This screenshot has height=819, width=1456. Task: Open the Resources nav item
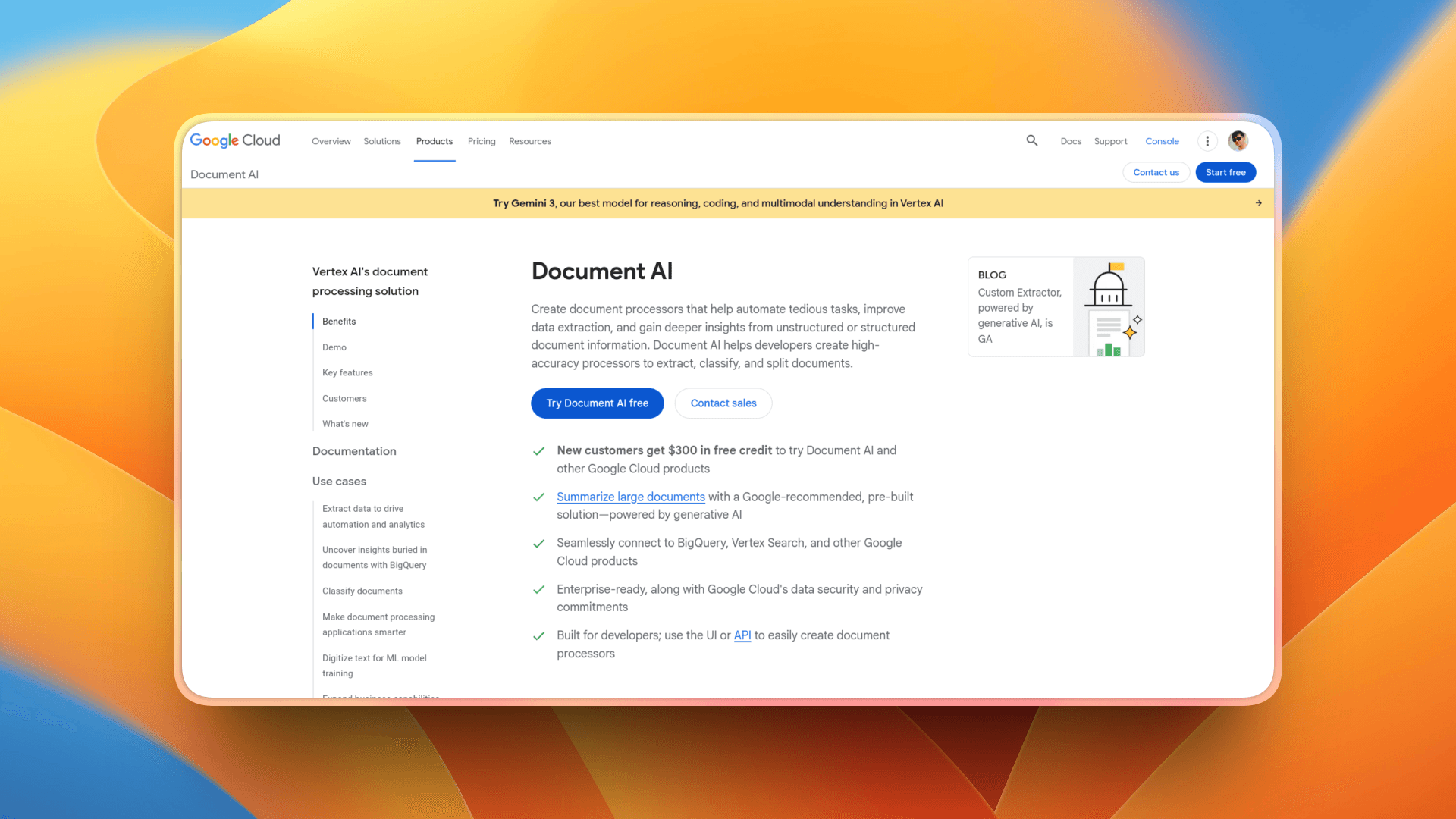coord(530,141)
